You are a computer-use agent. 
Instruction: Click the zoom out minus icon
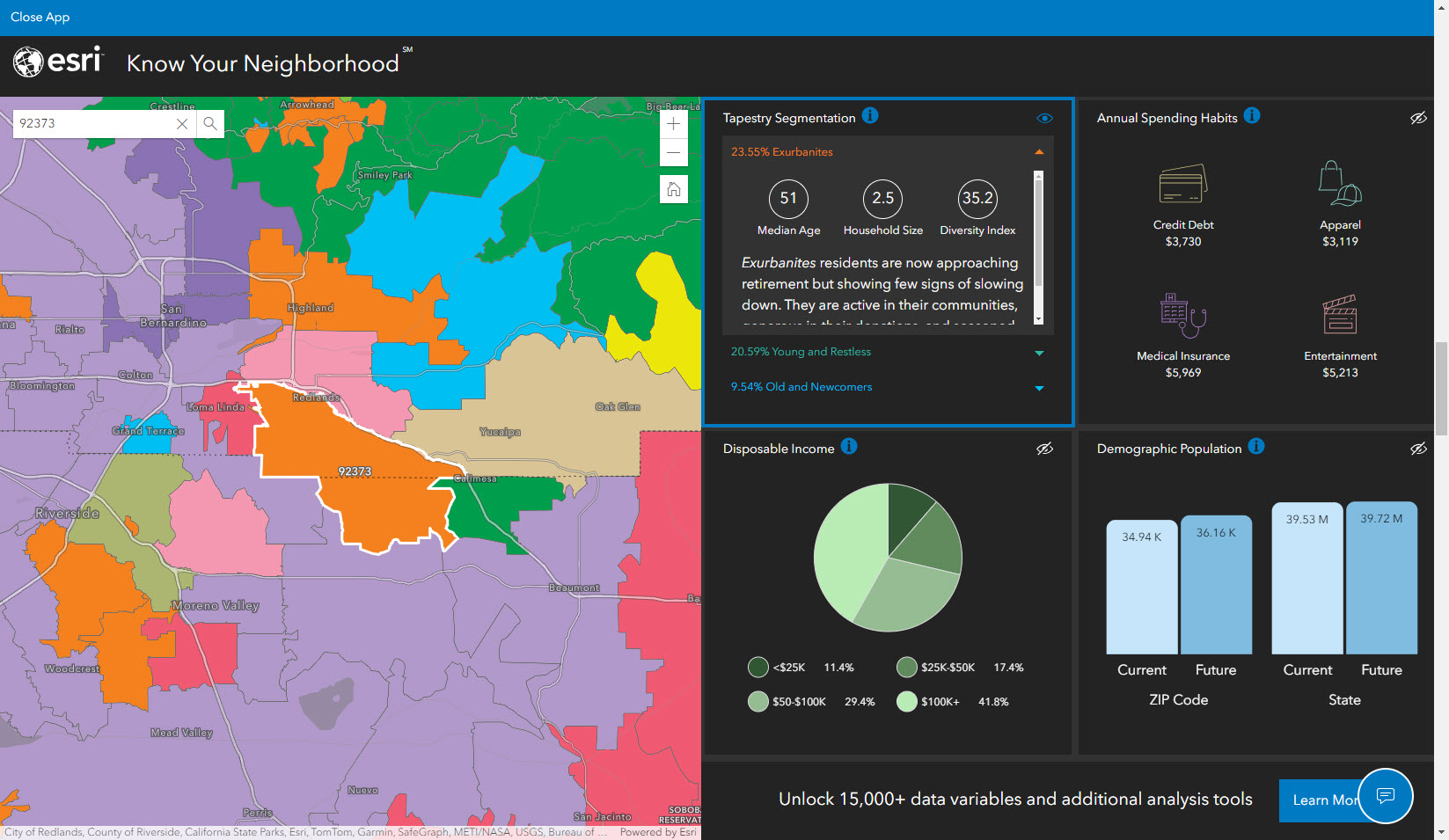673,152
